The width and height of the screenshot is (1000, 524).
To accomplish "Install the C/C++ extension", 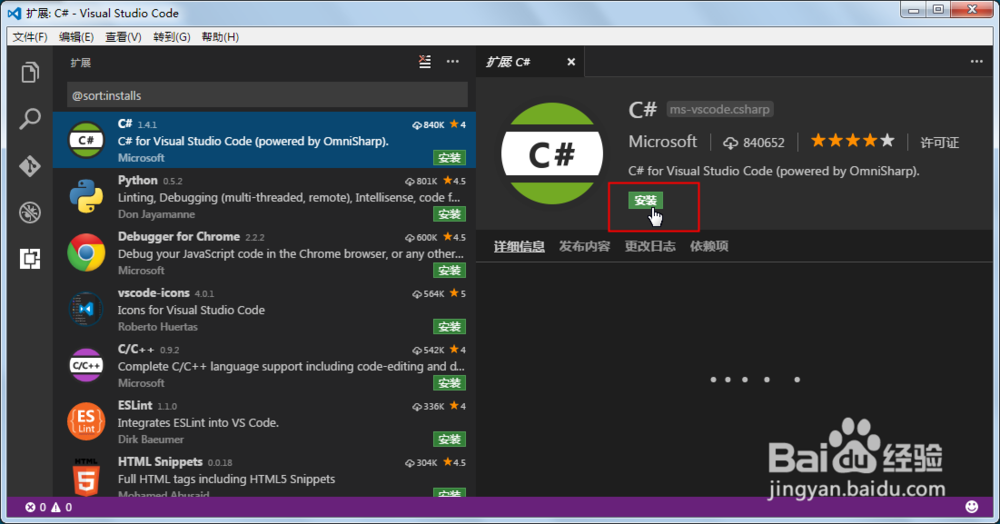I will point(449,382).
